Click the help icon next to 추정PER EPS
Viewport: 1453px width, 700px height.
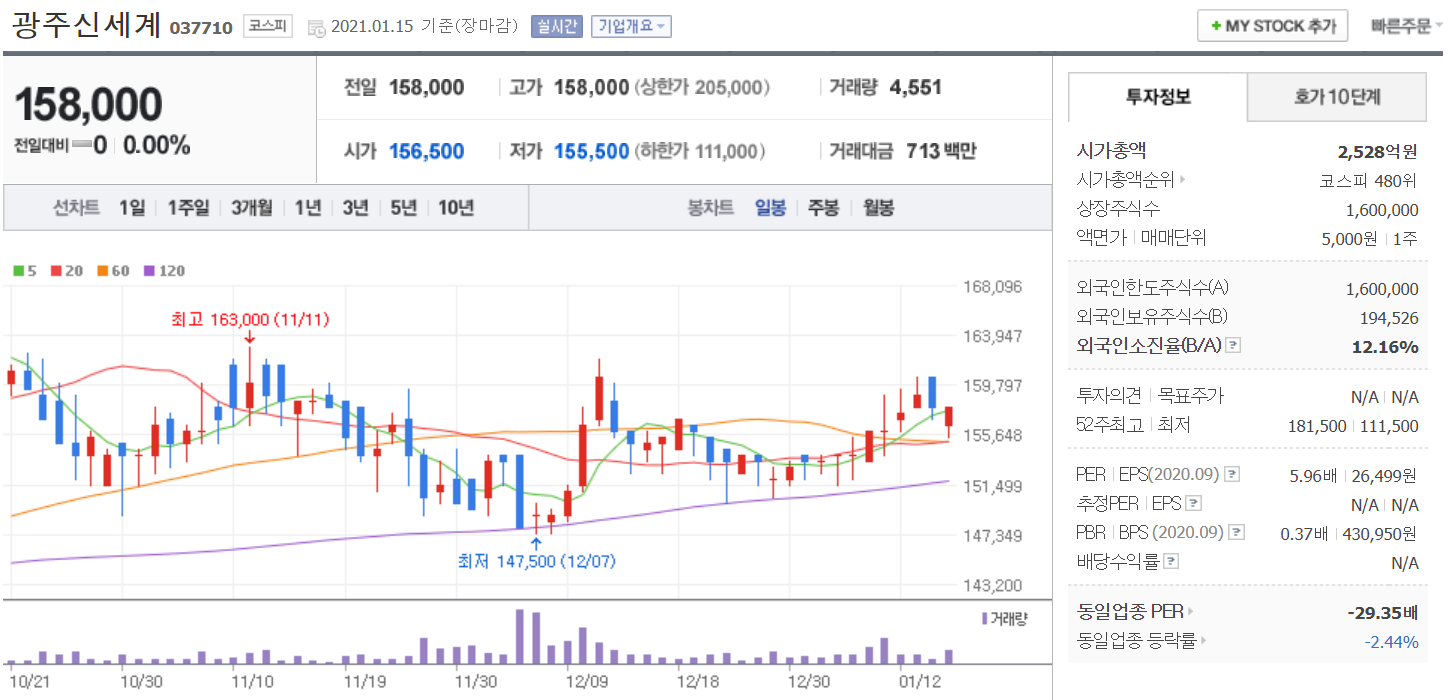click(x=1193, y=504)
